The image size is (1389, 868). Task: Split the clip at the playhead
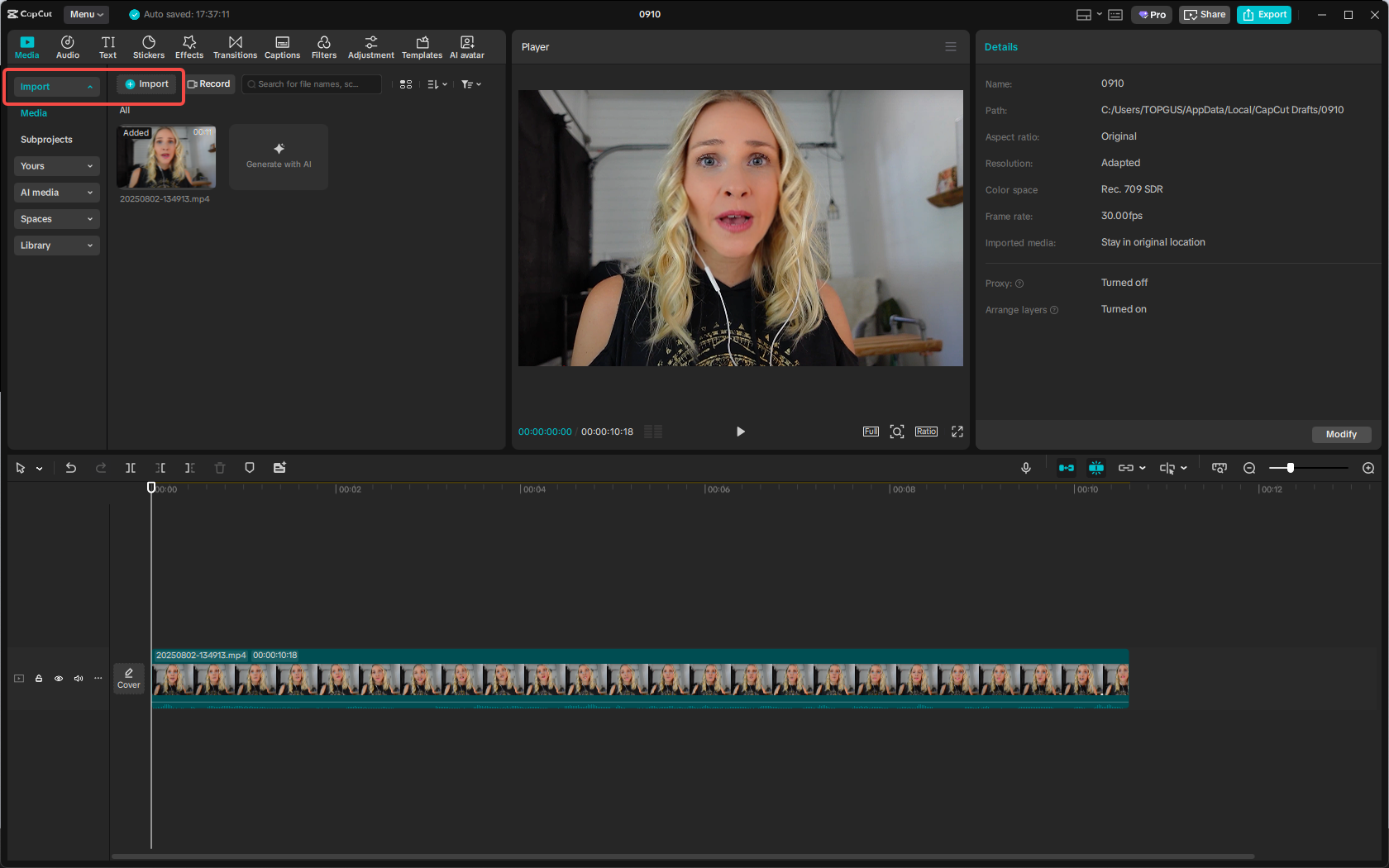tap(130, 468)
